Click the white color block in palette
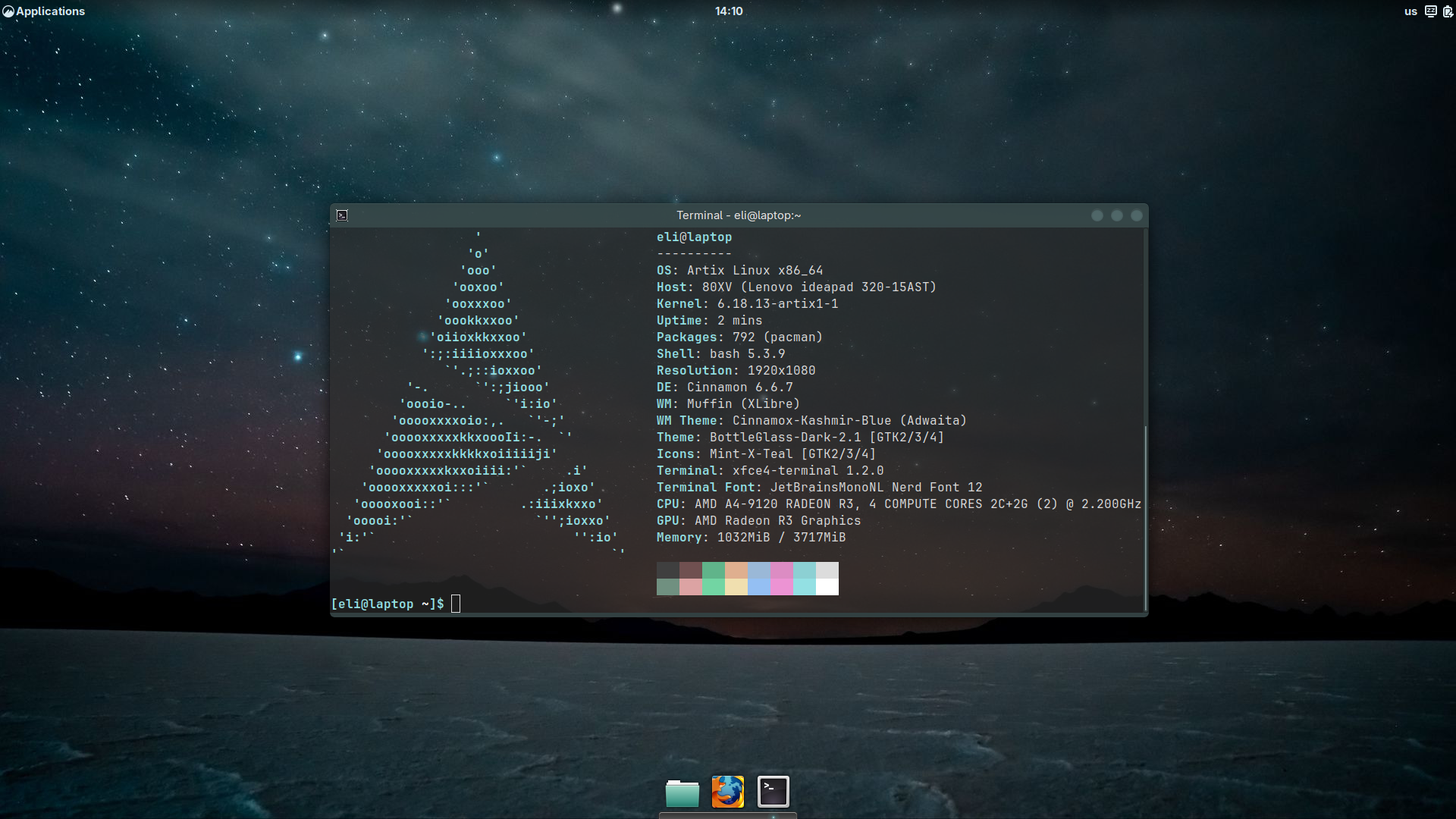1456x819 pixels. pos(827,587)
